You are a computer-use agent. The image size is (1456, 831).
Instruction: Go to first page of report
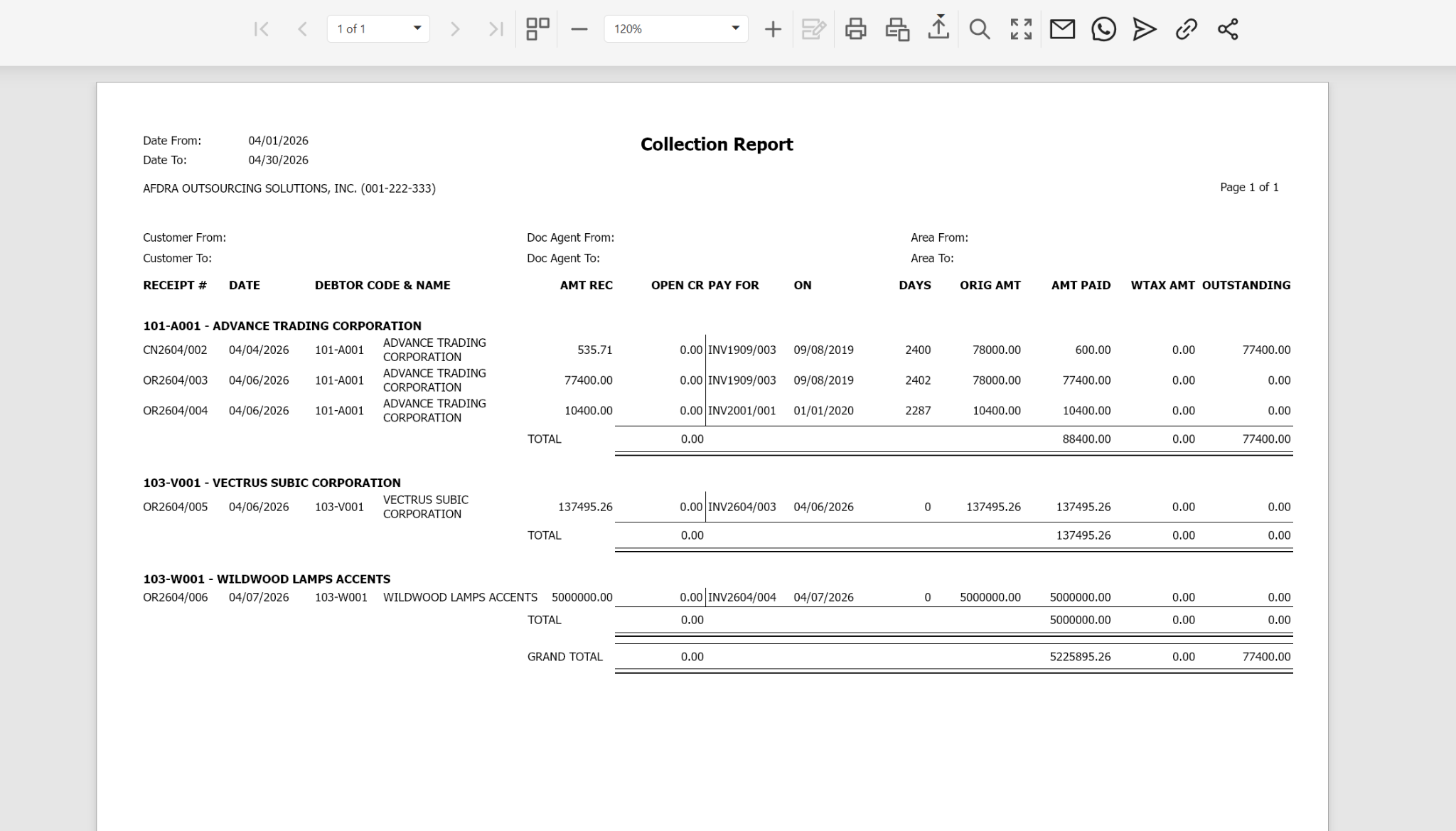click(x=261, y=29)
